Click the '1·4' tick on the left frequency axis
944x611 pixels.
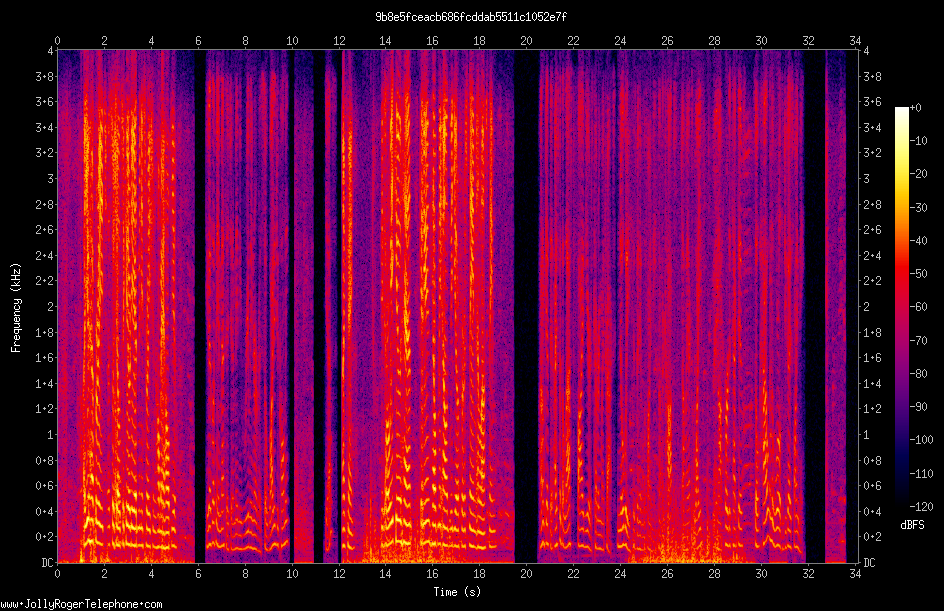(45, 383)
